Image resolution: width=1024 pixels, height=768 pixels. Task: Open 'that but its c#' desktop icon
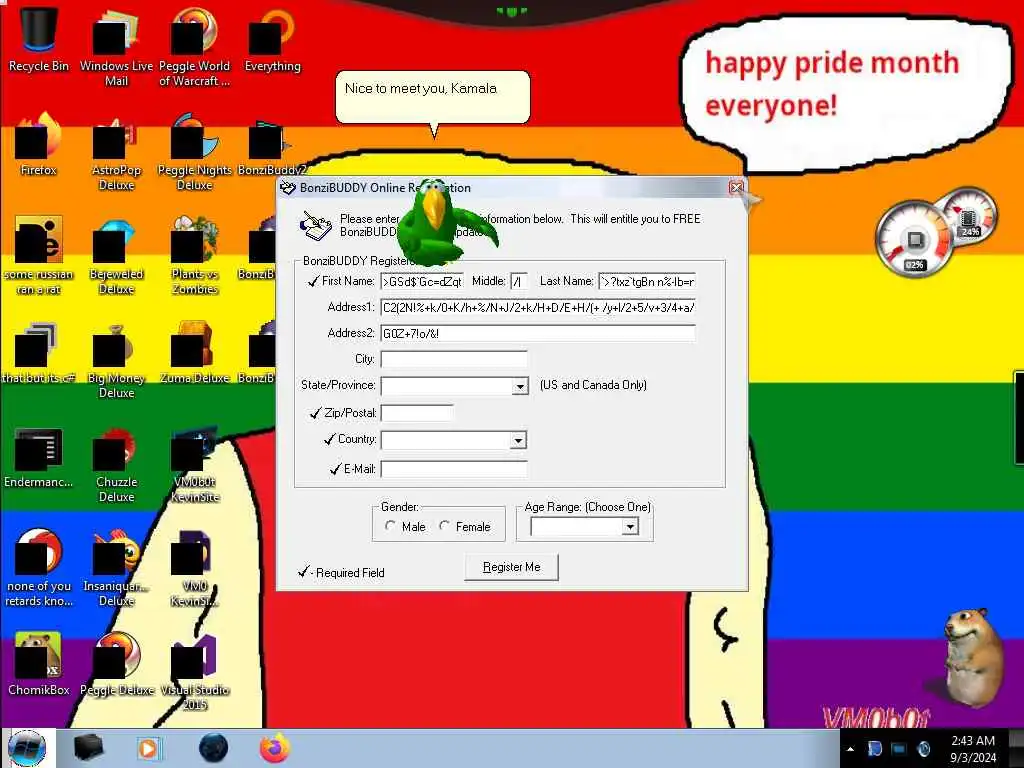coord(39,353)
